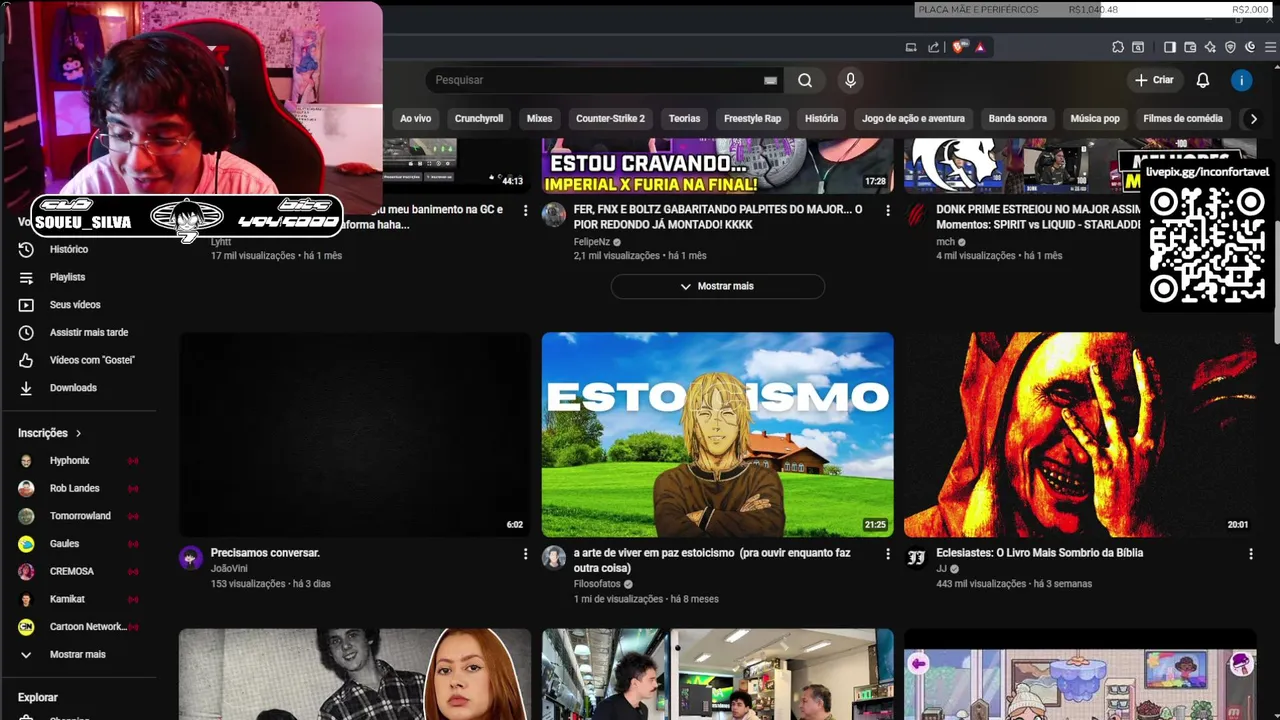The width and height of the screenshot is (1280, 720).
Task: Open Brave VPN shield icon
Action: 1231,47
